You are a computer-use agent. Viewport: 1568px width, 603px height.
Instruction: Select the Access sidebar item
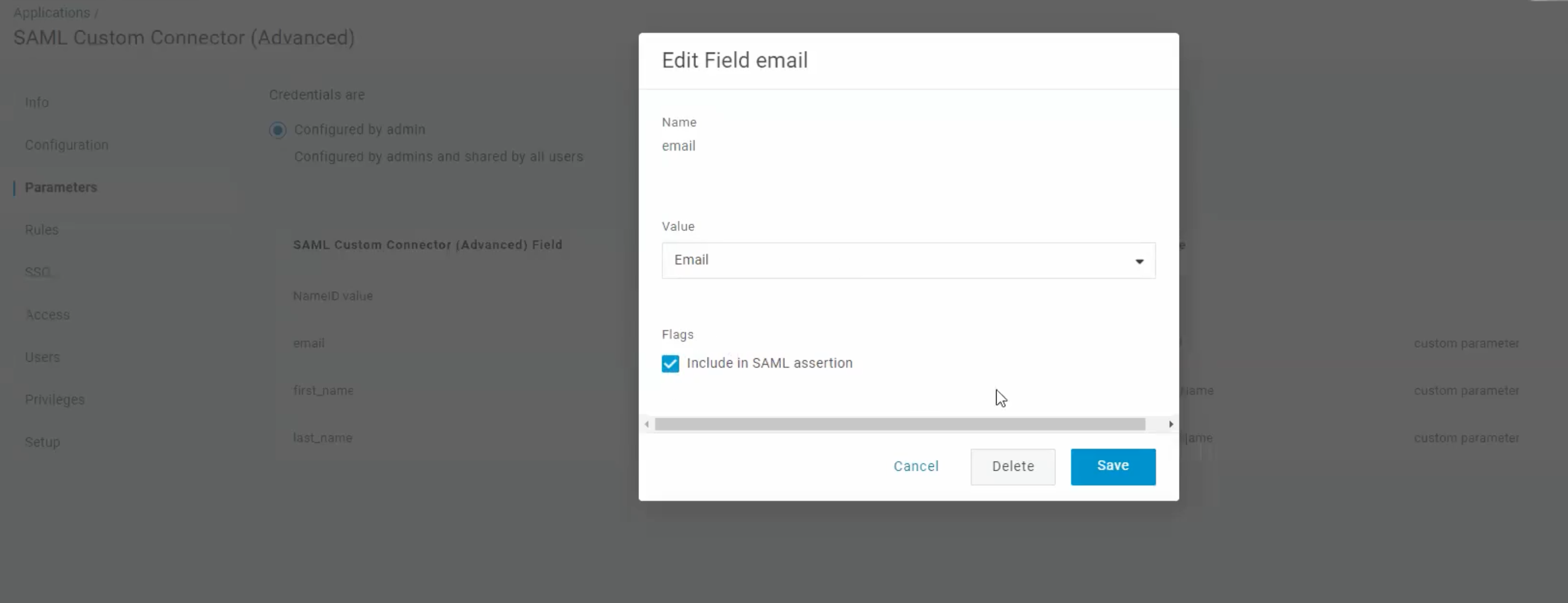pyautogui.click(x=48, y=315)
